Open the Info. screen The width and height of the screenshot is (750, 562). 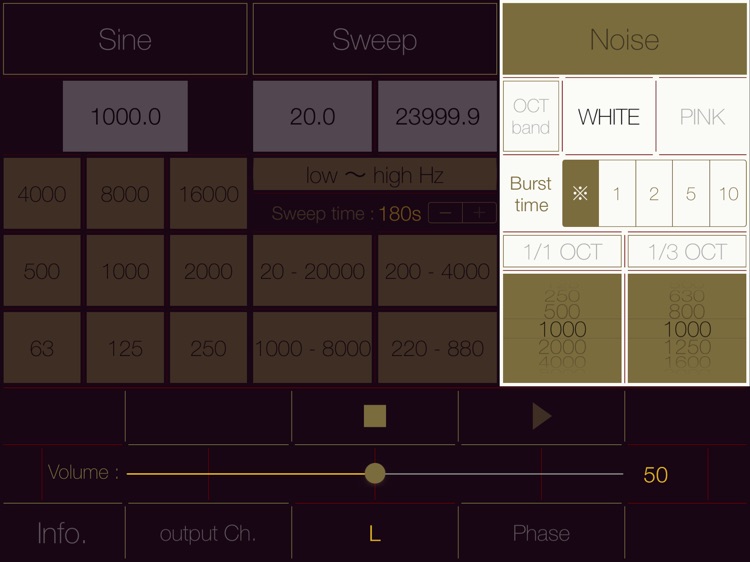tap(62, 533)
